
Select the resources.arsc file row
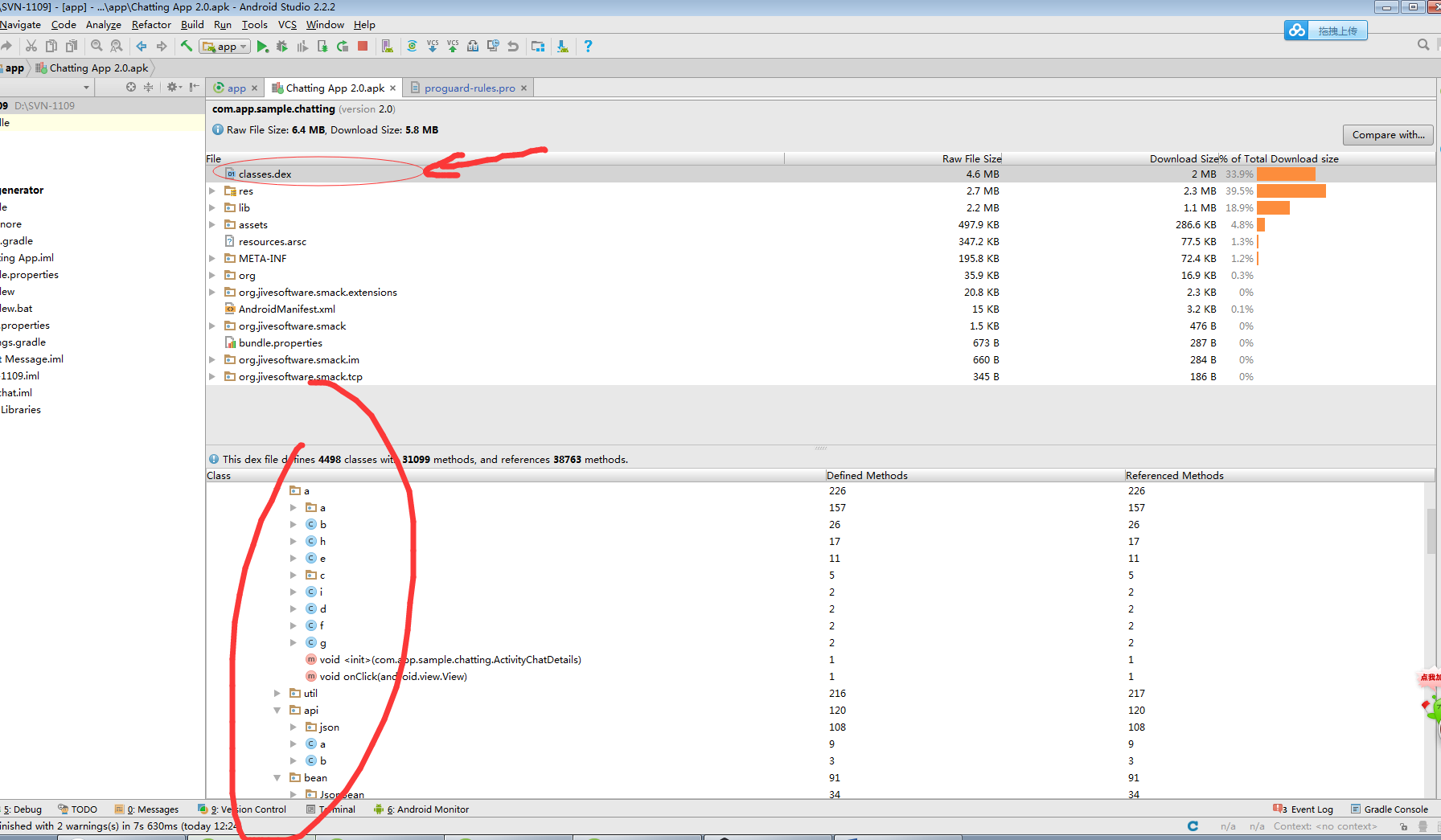click(x=820, y=241)
